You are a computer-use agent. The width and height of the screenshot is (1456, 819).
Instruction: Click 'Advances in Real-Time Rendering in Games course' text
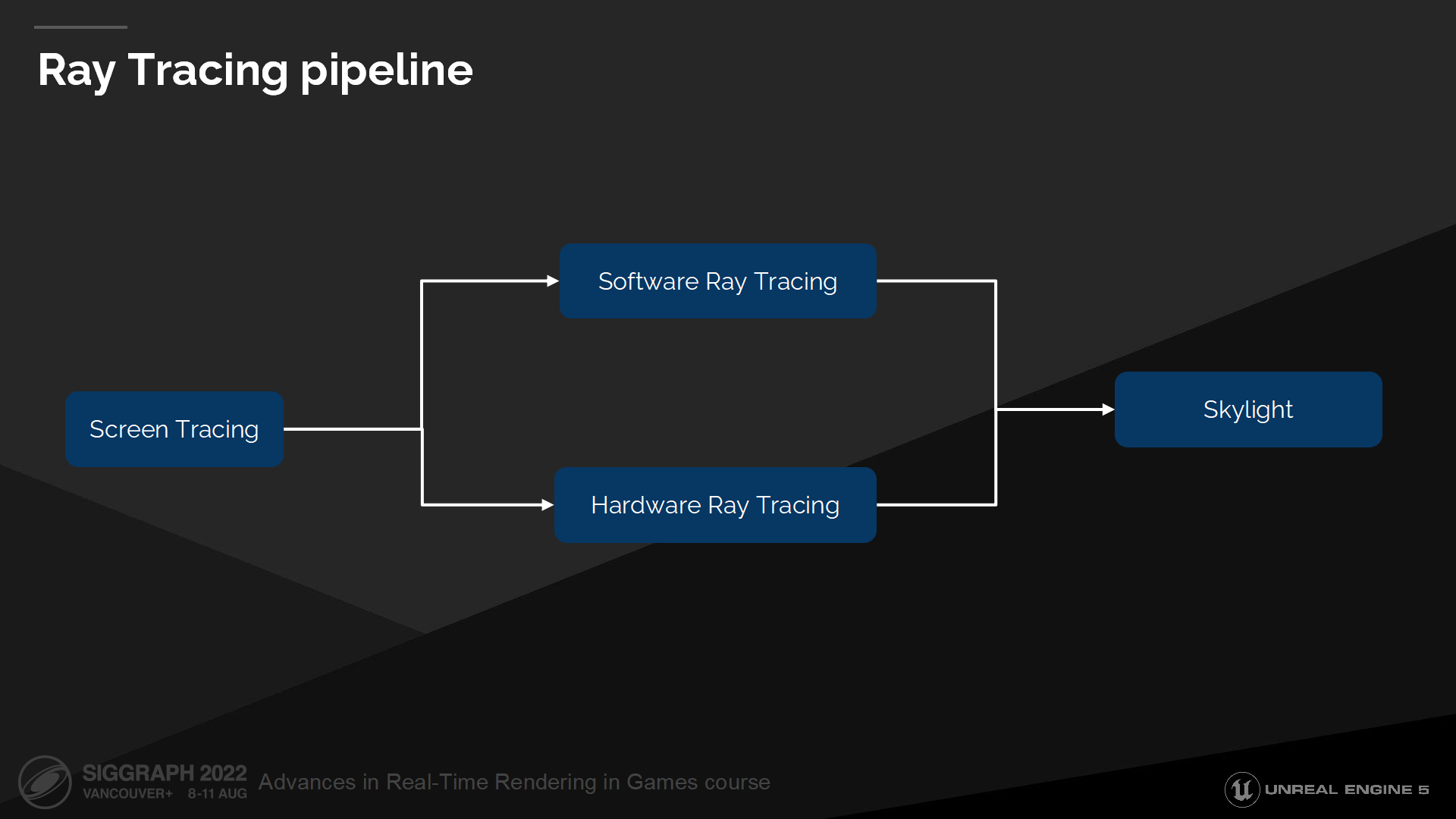coord(514,782)
